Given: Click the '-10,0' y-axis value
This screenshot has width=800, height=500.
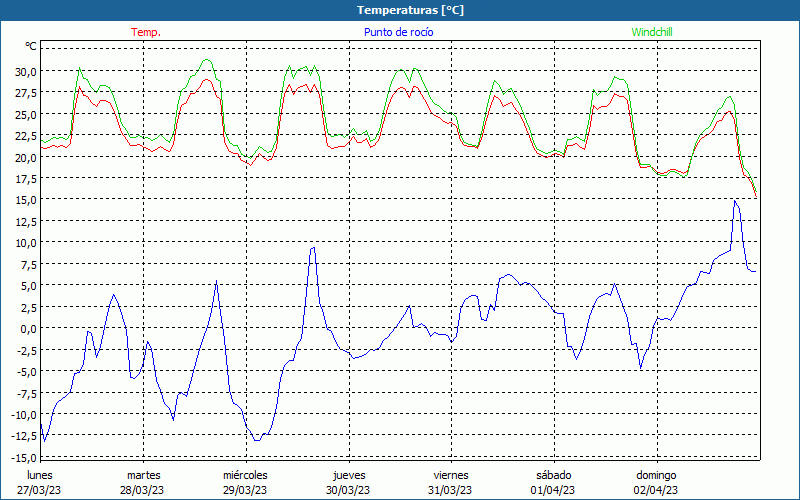Looking at the screenshot, I should coord(23,414).
